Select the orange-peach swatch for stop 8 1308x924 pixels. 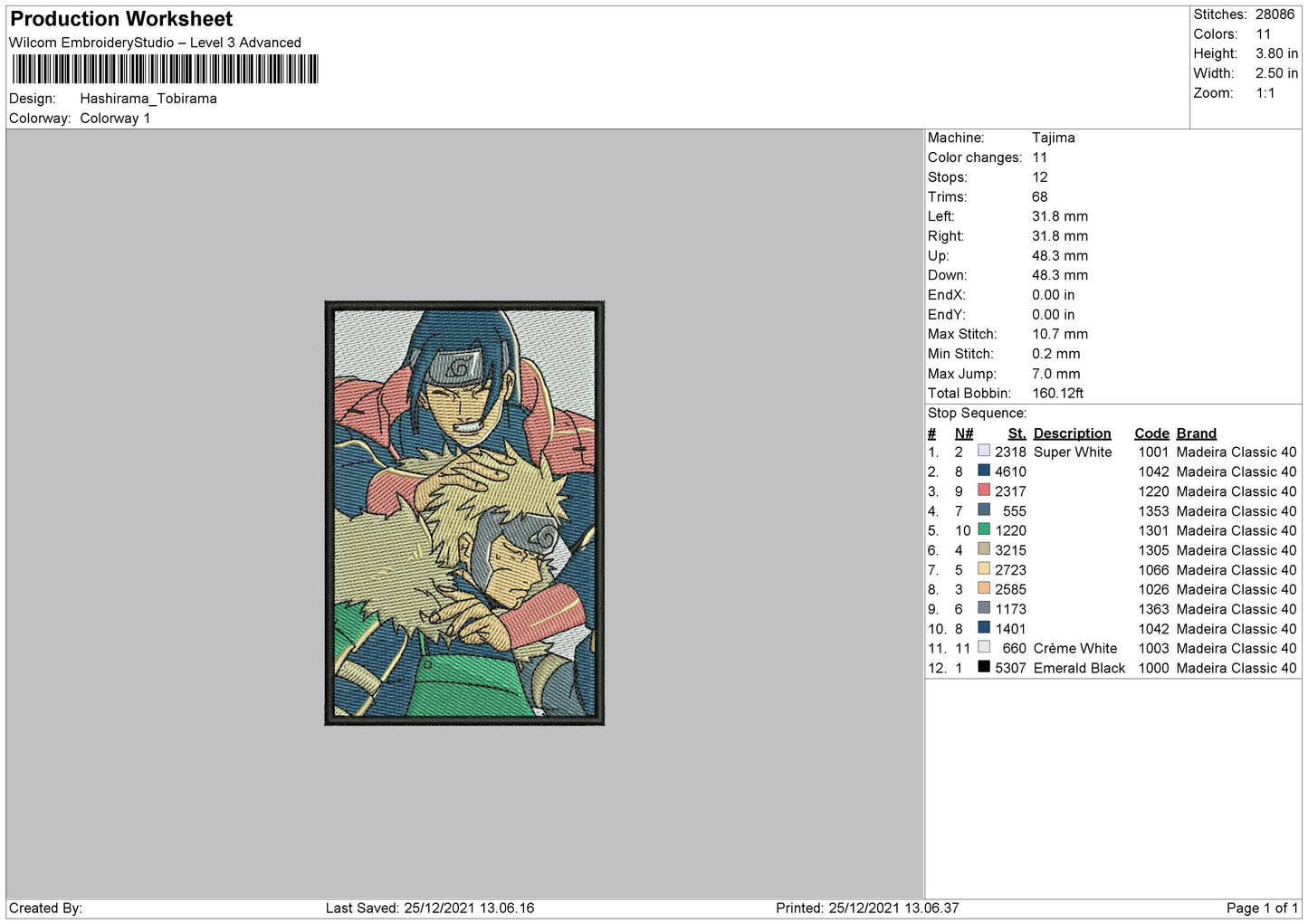click(x=984, y=588)
